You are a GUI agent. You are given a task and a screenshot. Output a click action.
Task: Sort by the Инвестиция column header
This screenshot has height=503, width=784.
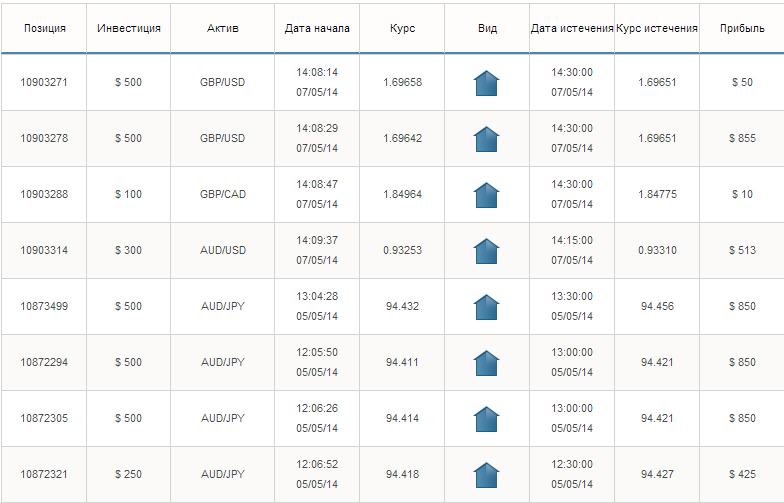tap(128, 28)
